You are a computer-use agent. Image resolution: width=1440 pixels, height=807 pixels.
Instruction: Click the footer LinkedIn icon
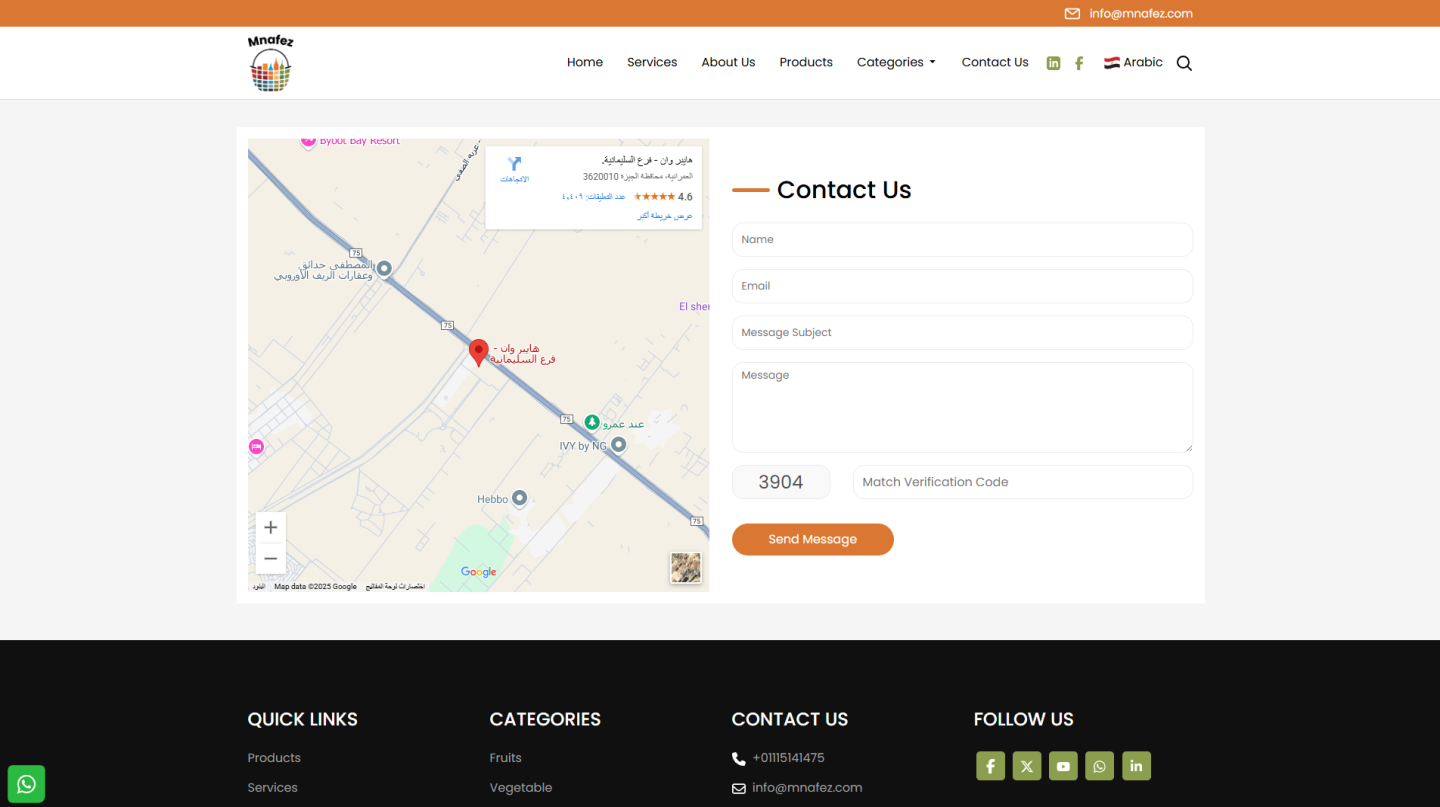1136,766
